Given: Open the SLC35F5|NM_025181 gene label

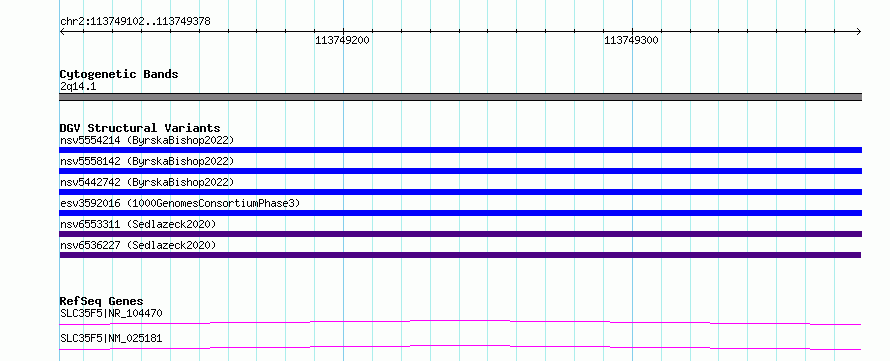Looking at the screenshot, I should pos(111,339).
